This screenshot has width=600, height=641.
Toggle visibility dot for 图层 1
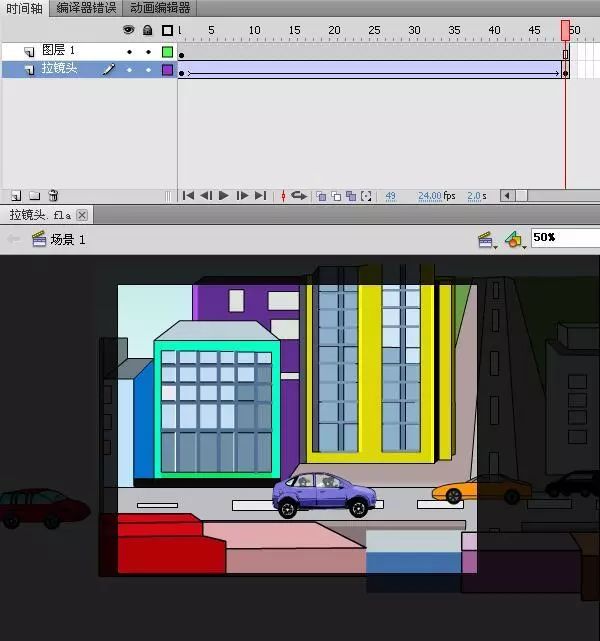coord(129,52)
